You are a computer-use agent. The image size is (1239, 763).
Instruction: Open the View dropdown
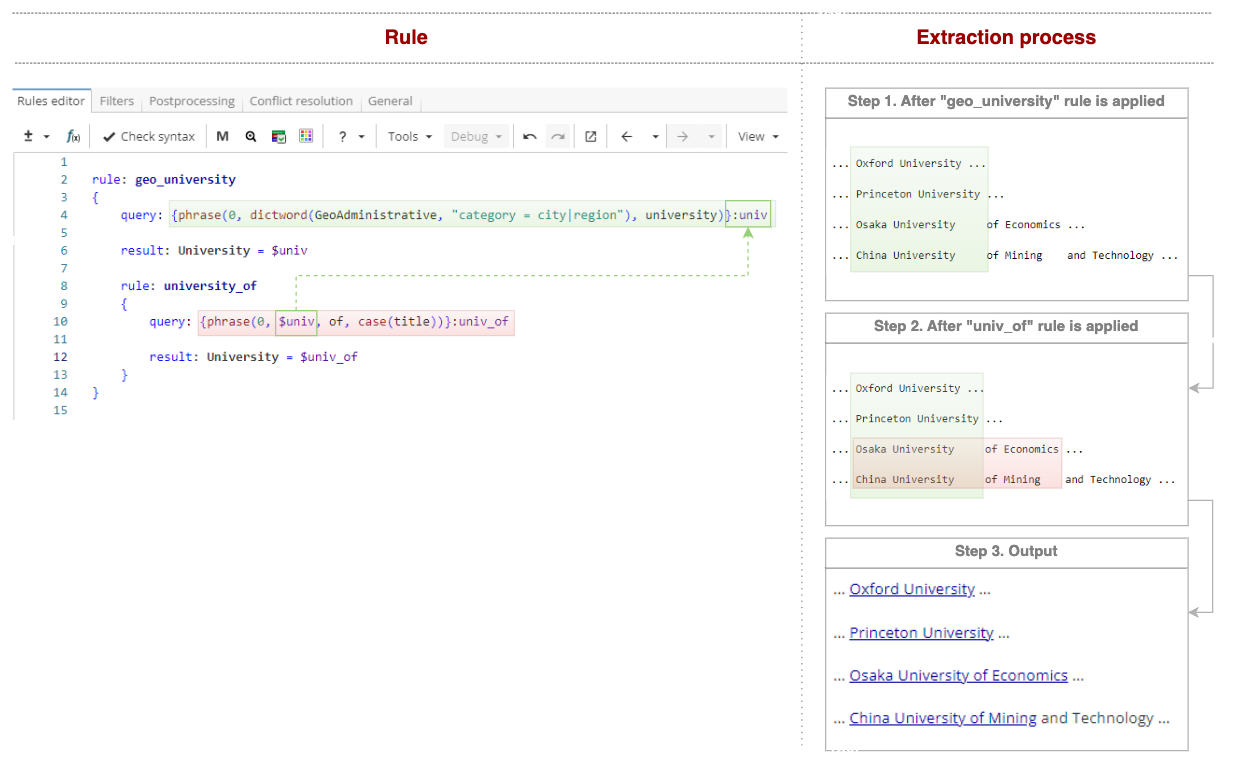click(x=757, y=136)
